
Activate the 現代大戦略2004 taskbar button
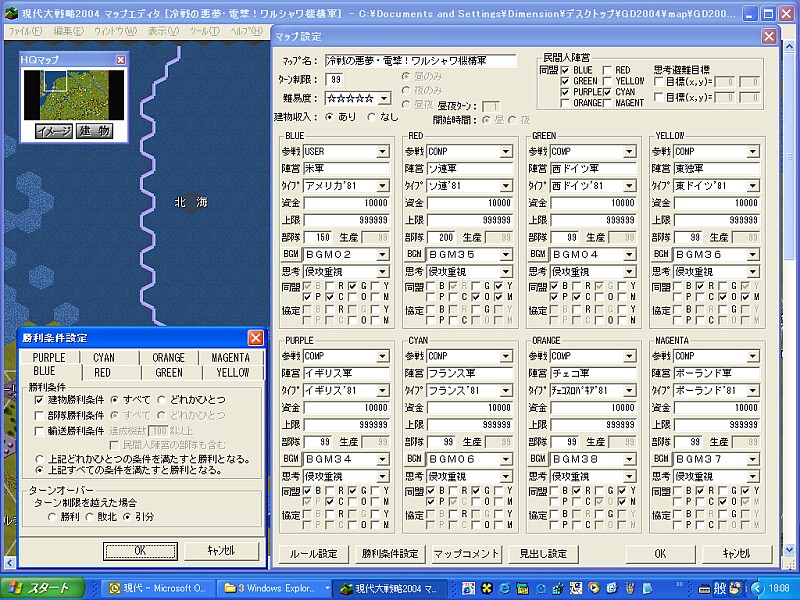[390, 588]
